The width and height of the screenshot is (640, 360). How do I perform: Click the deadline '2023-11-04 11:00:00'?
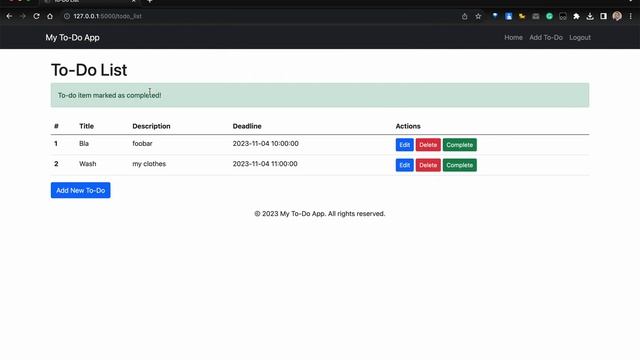coord(265,164)
